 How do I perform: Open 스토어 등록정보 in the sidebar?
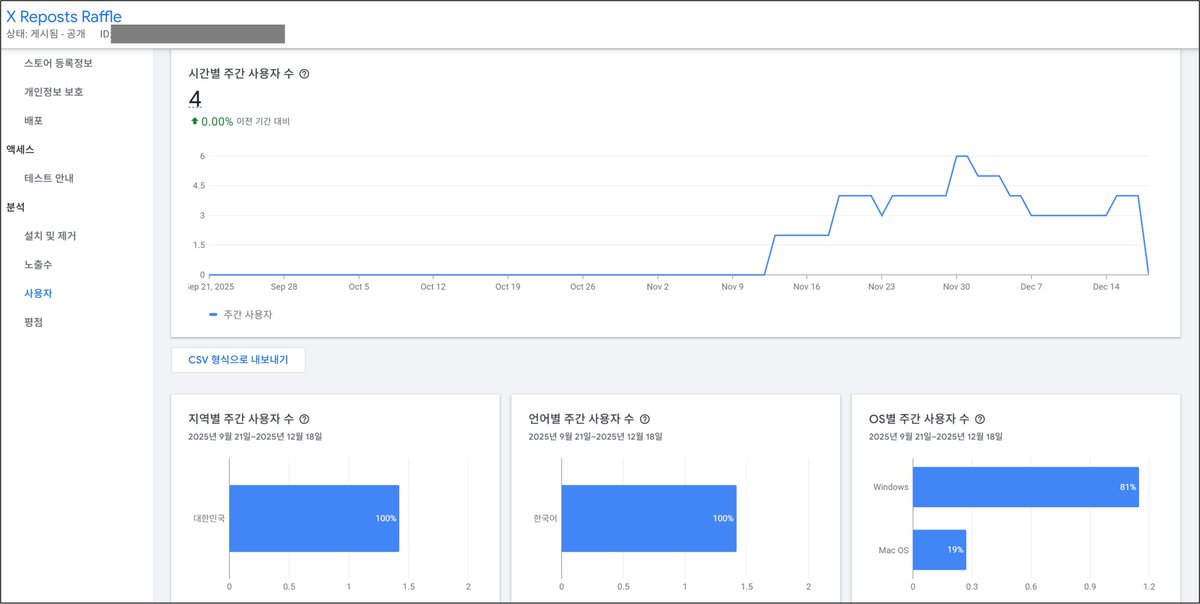(x=58, y=63)
